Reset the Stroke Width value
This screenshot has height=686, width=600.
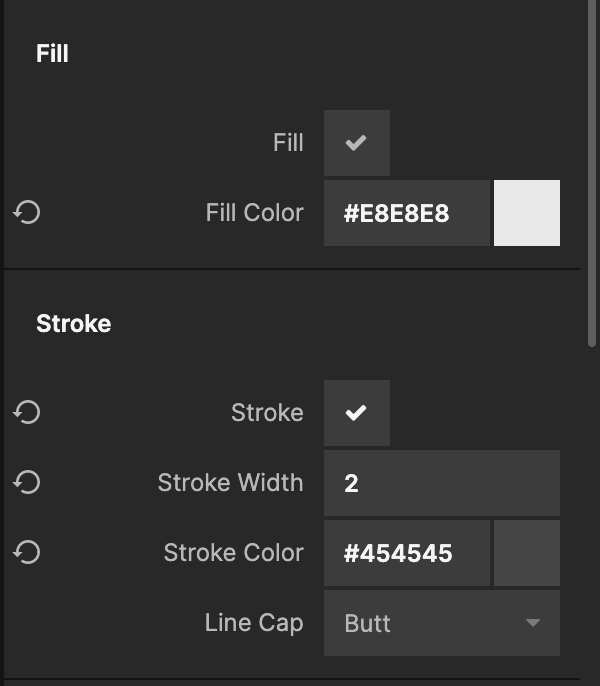point(27,483)
